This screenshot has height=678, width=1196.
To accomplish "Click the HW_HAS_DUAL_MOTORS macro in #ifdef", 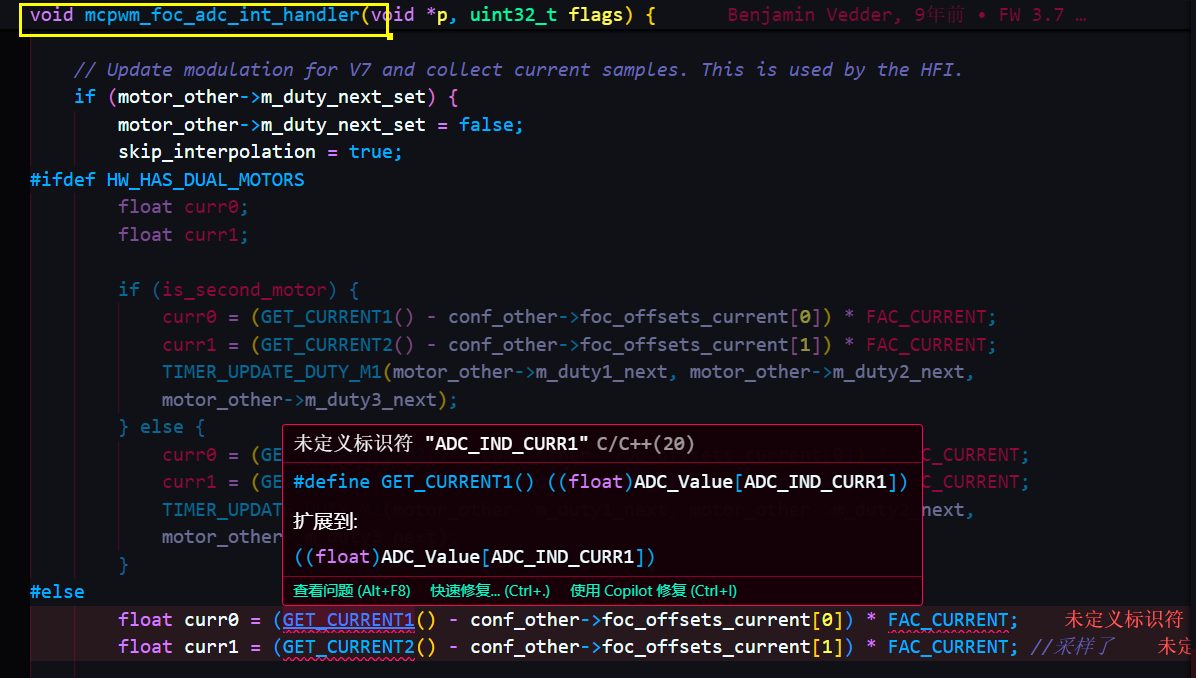I will [x=205, y=180].
